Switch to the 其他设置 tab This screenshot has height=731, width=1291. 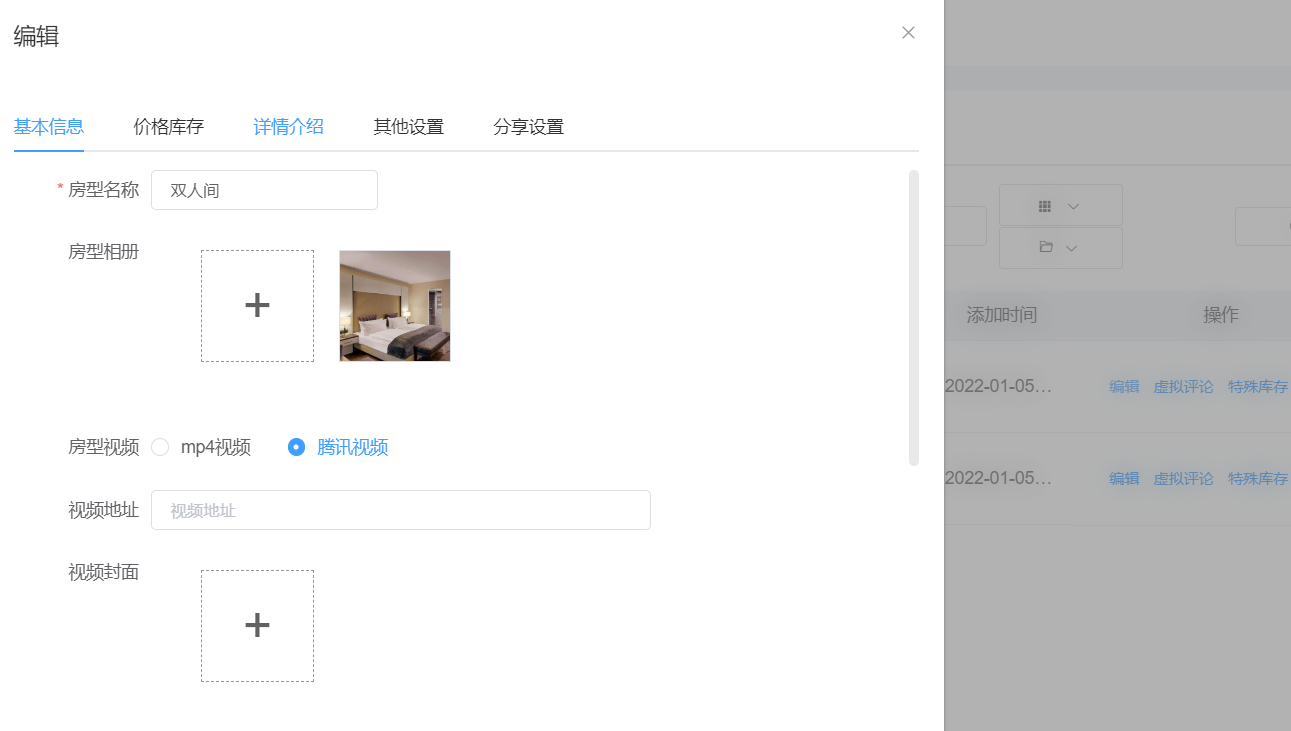pyautogui.click(x=409, y=127)
